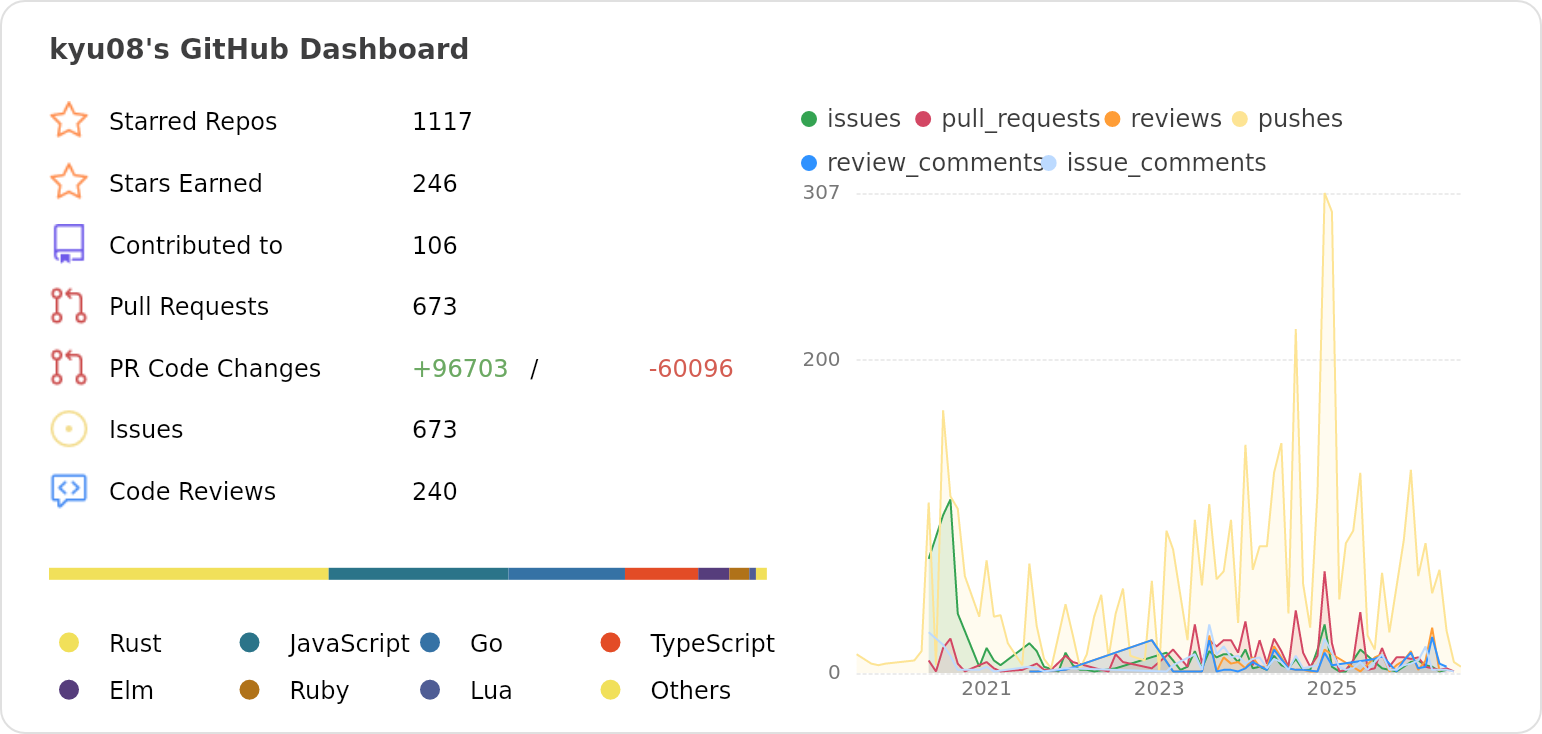Click the 2021 x-axis label
1542x734 pixels.
click(x=986, y=689)
